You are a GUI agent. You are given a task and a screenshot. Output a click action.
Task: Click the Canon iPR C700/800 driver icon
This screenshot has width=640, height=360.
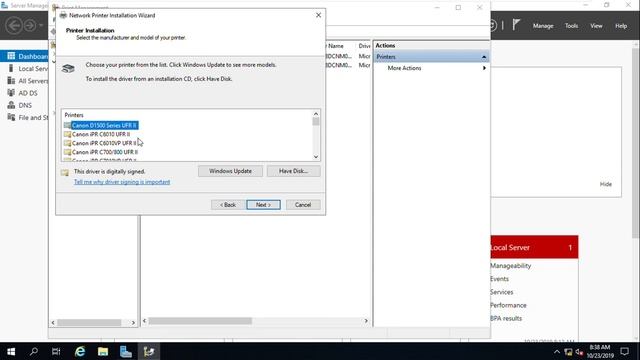tap(67, 152)
